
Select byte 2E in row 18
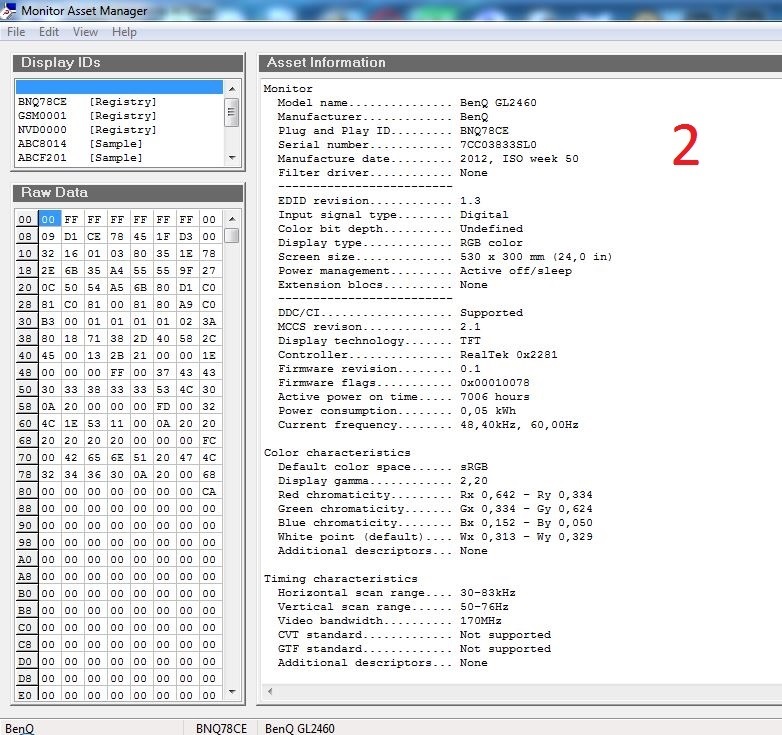click(x=48, y=270)
